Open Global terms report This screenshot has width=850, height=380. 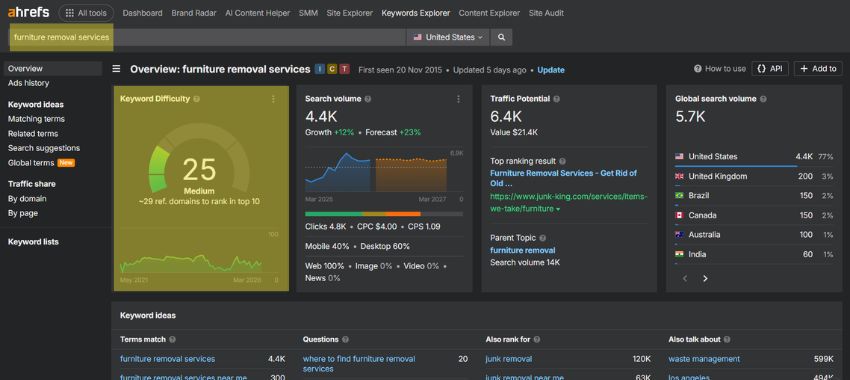coord(31,163)
